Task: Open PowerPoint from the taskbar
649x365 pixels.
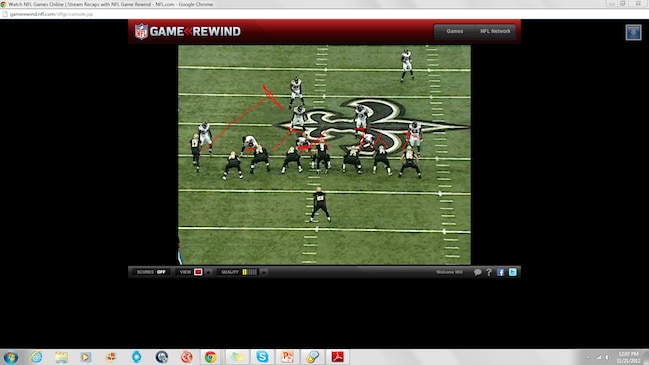Action: pos(287,357)
